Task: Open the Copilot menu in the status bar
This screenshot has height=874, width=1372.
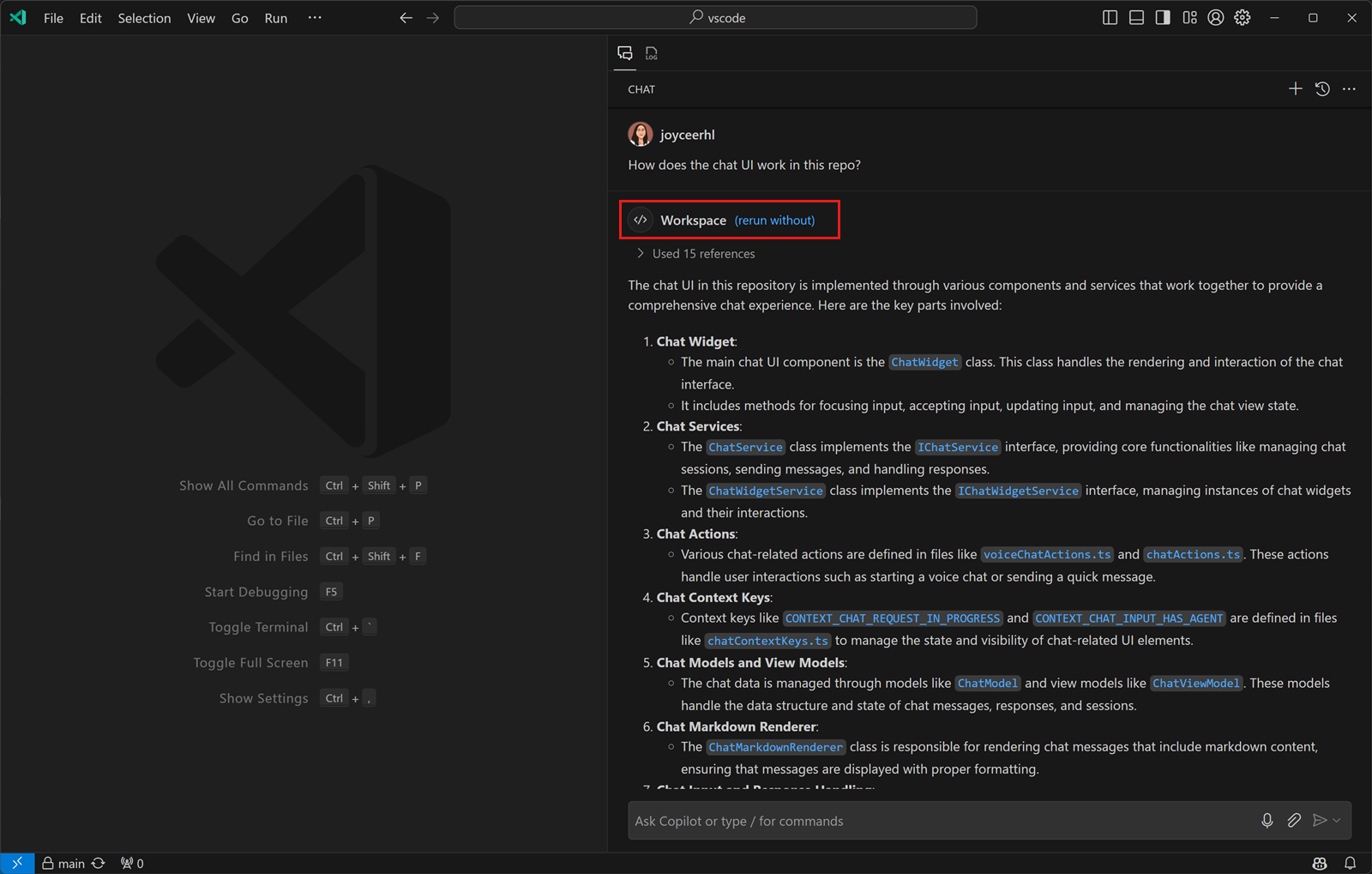Action: [x=1318, y=863]
